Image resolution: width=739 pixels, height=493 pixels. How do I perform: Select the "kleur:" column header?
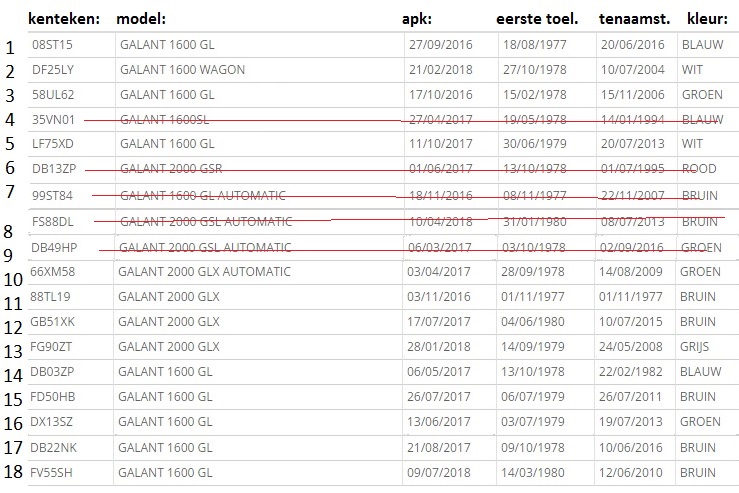(x=708, y=19)
